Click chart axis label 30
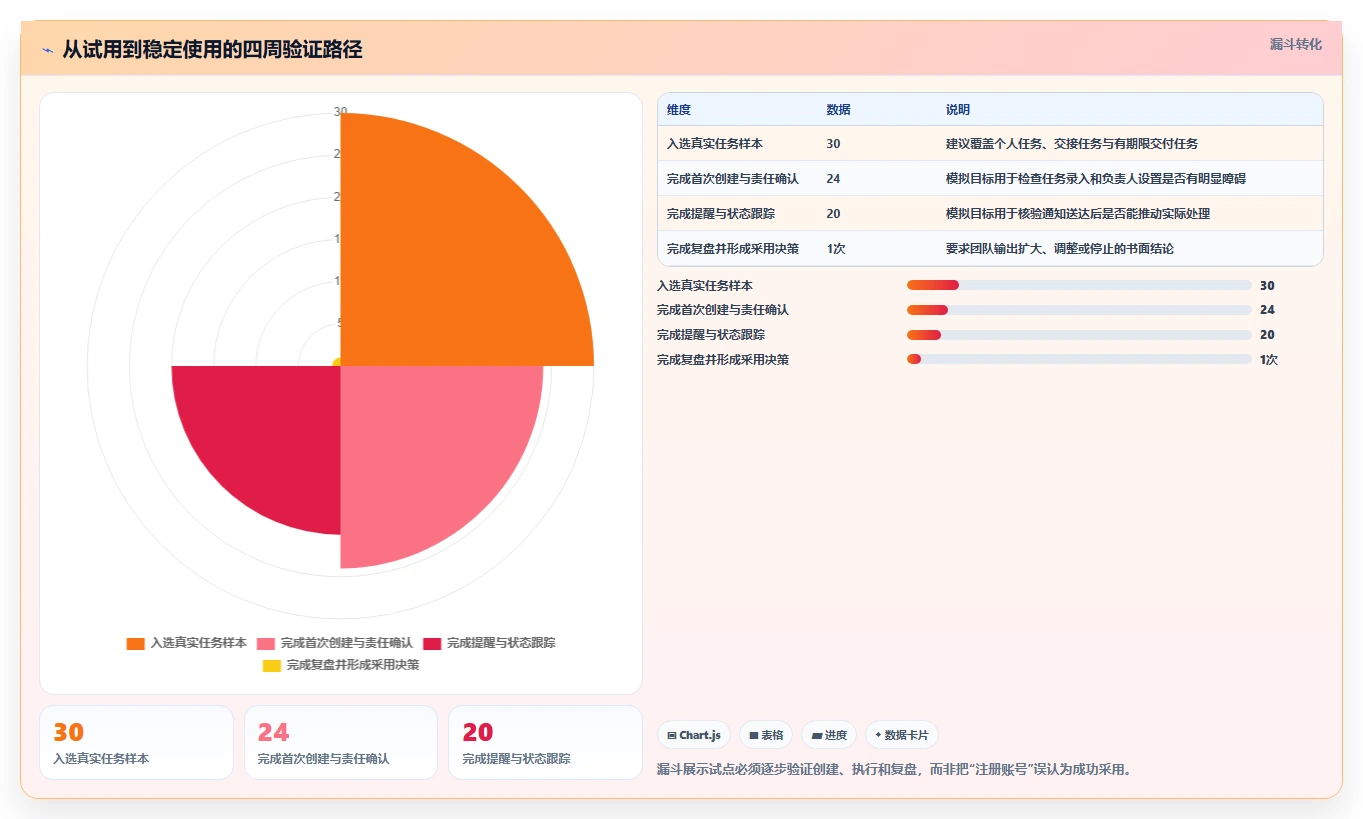Image resolution: width=1363 pixels, height=819 pixels. 340,111
